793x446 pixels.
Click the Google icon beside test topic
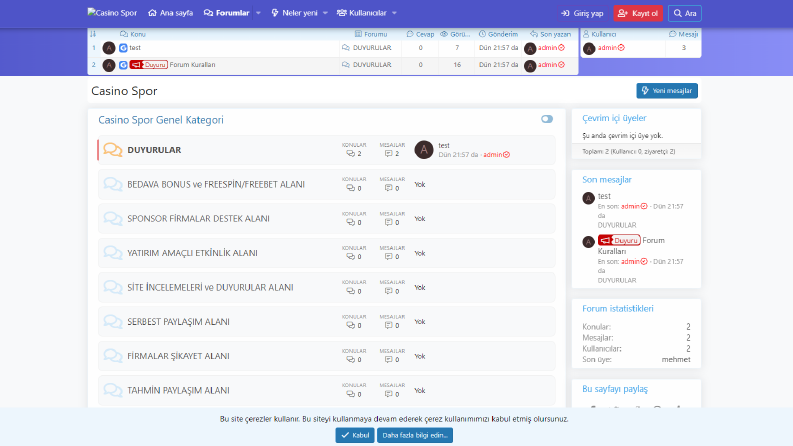point(123,48)
